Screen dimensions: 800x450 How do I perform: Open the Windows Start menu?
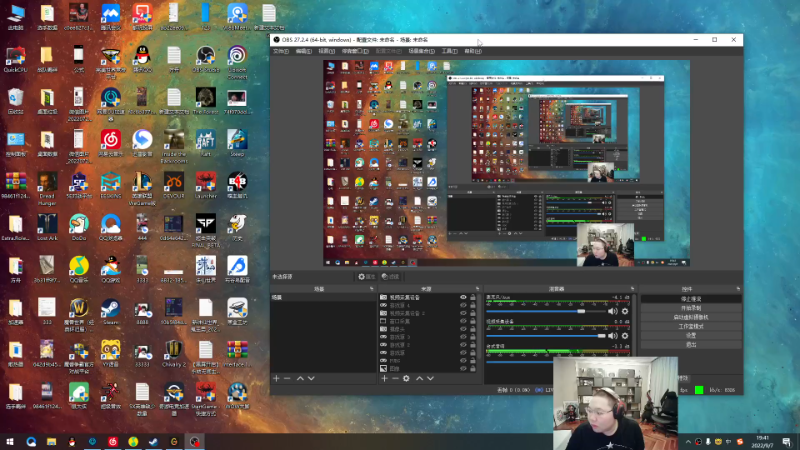click(10, 442)
